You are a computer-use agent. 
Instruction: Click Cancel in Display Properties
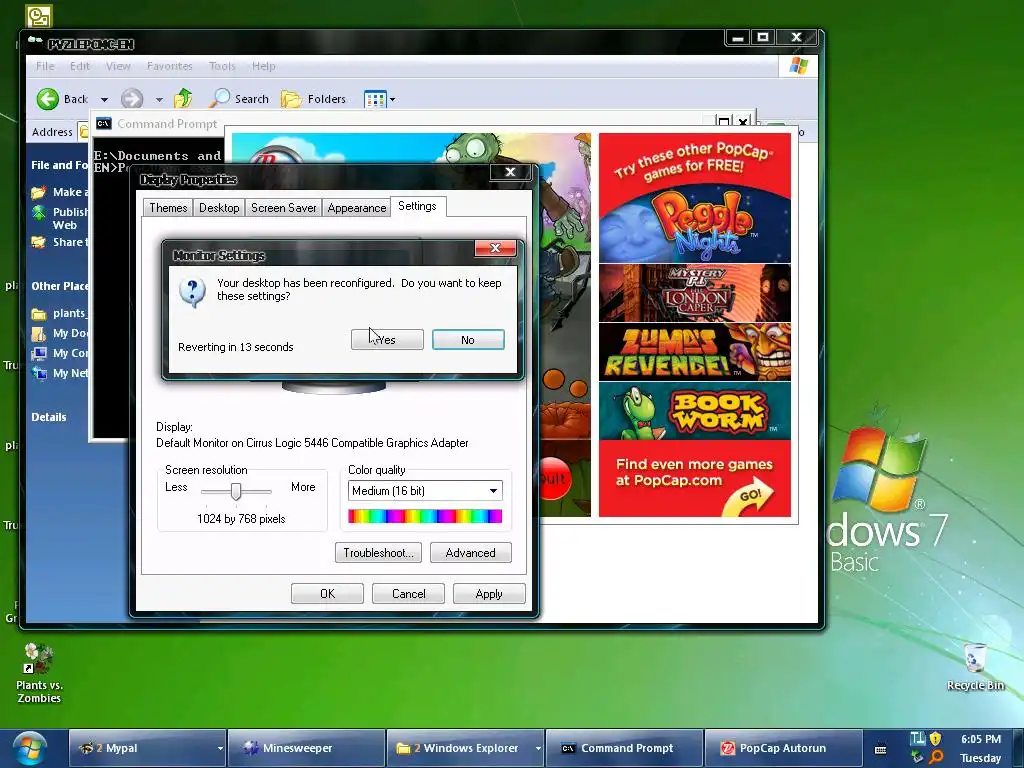coord(408,594)
